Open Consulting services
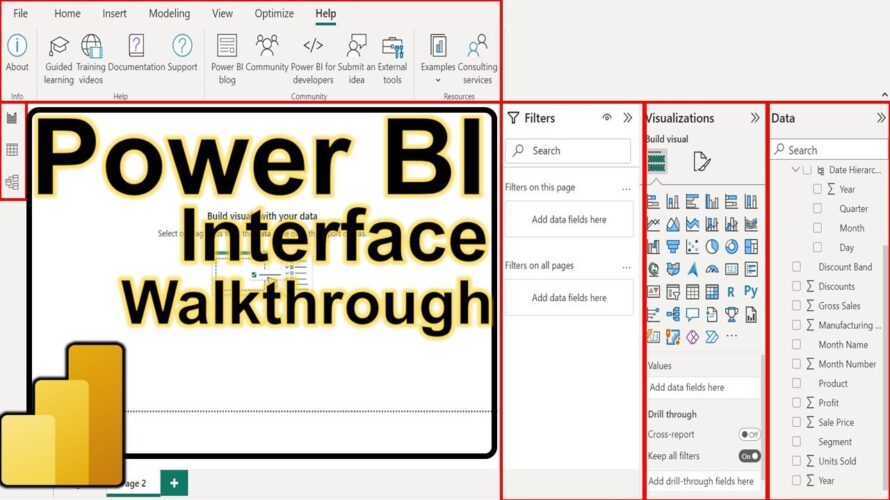The width and height of the screenshot is (890, 500). [x=477, y=60]
